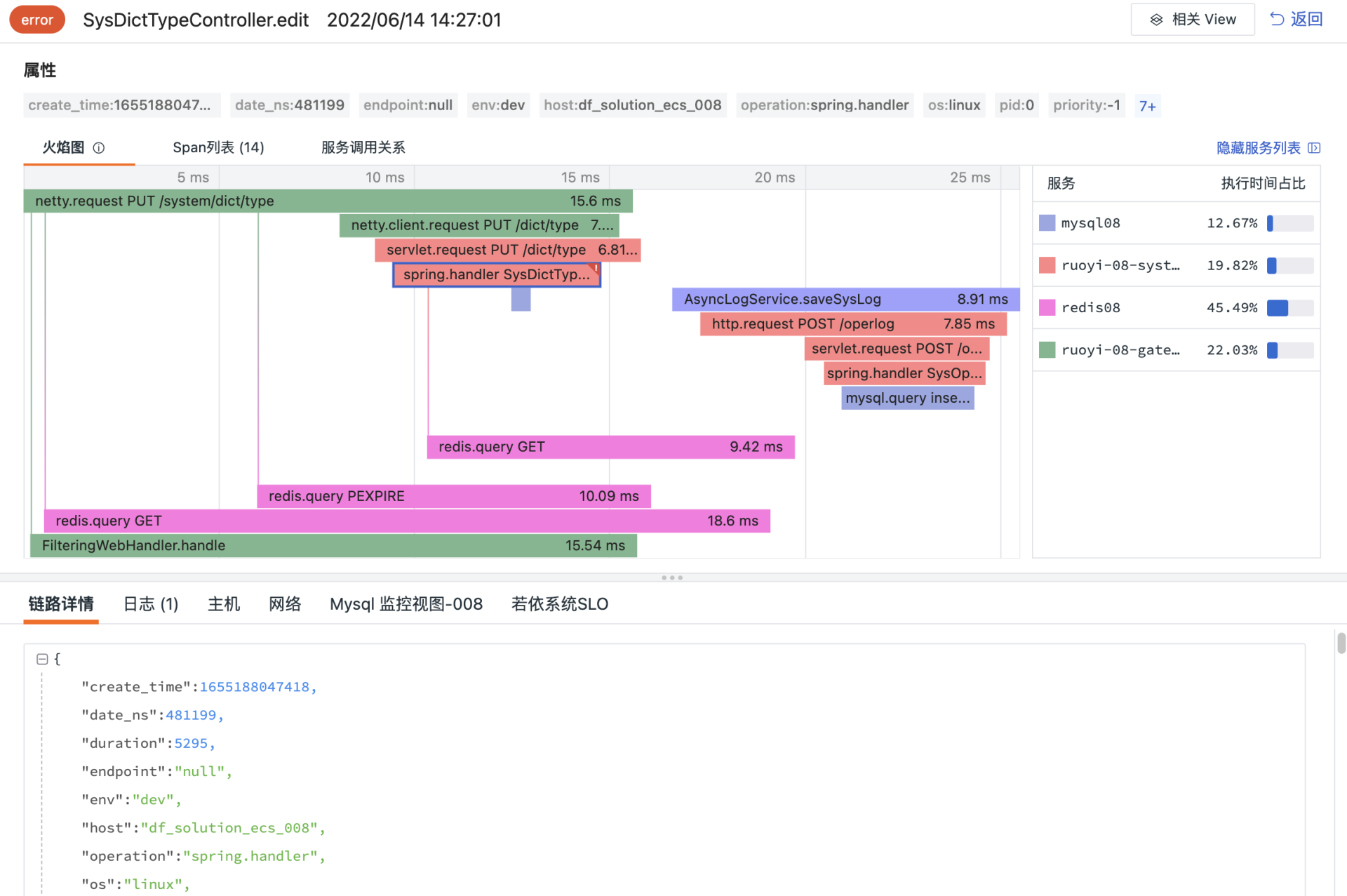The height and width of the screenshot is (896, 1347).
Task: Click the 返回 back arrow icon
Action: [1277, 19]
